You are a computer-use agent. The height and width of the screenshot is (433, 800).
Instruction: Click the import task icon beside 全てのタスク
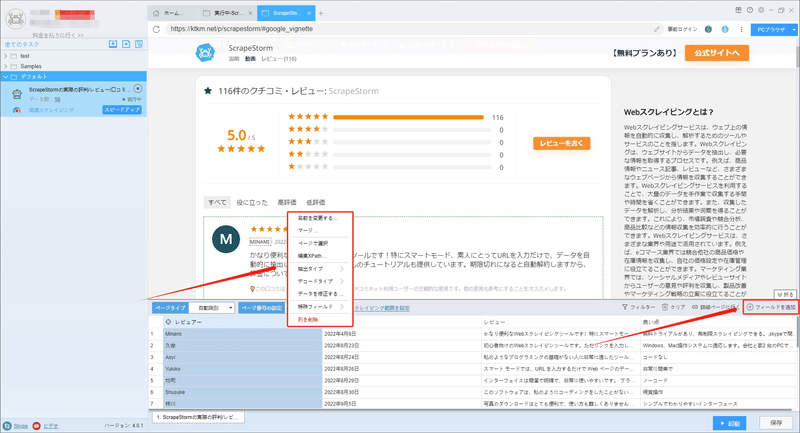(x=113, y=44)
